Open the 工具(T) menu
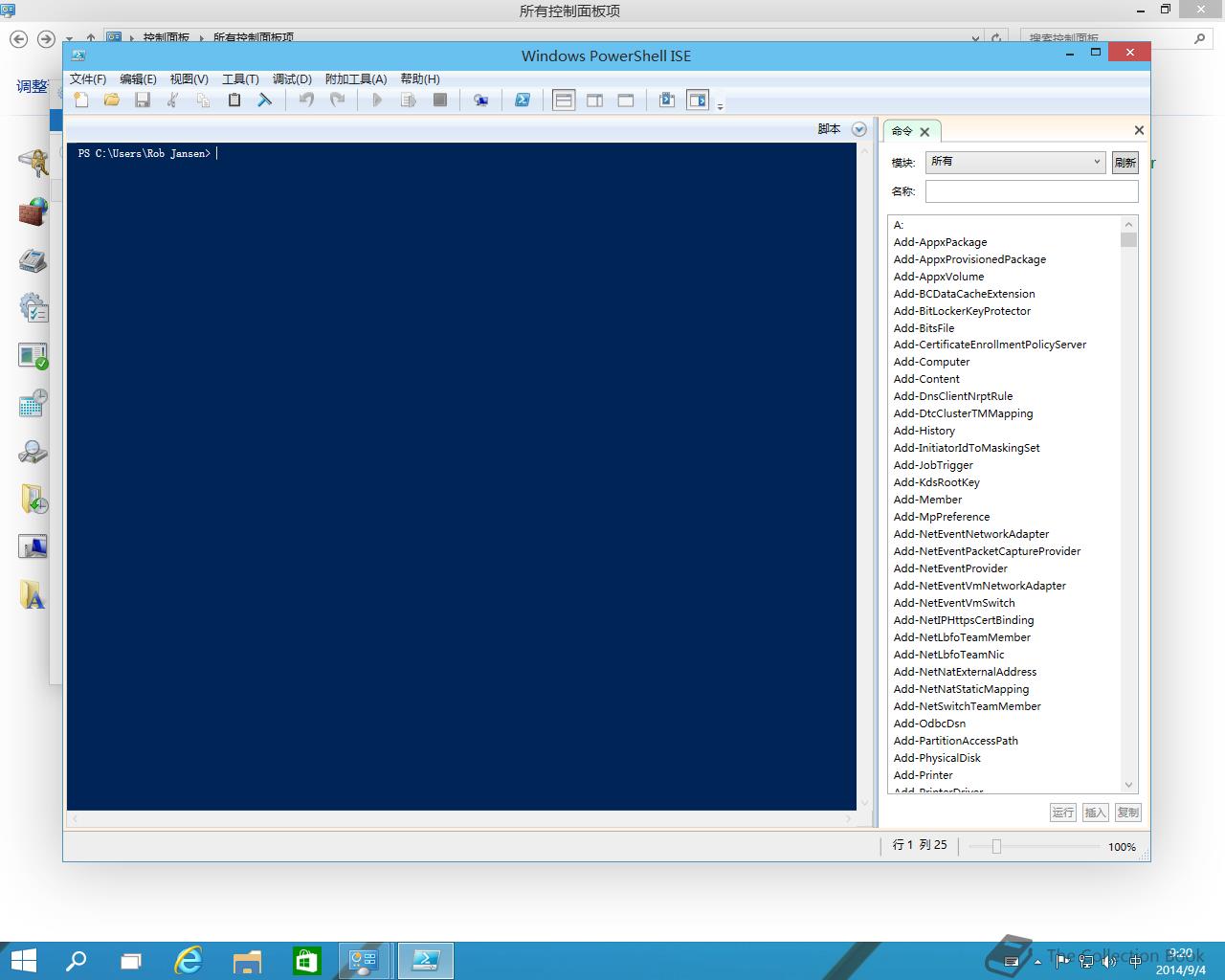The image size is (1225, 980). [x=240, y=79]
